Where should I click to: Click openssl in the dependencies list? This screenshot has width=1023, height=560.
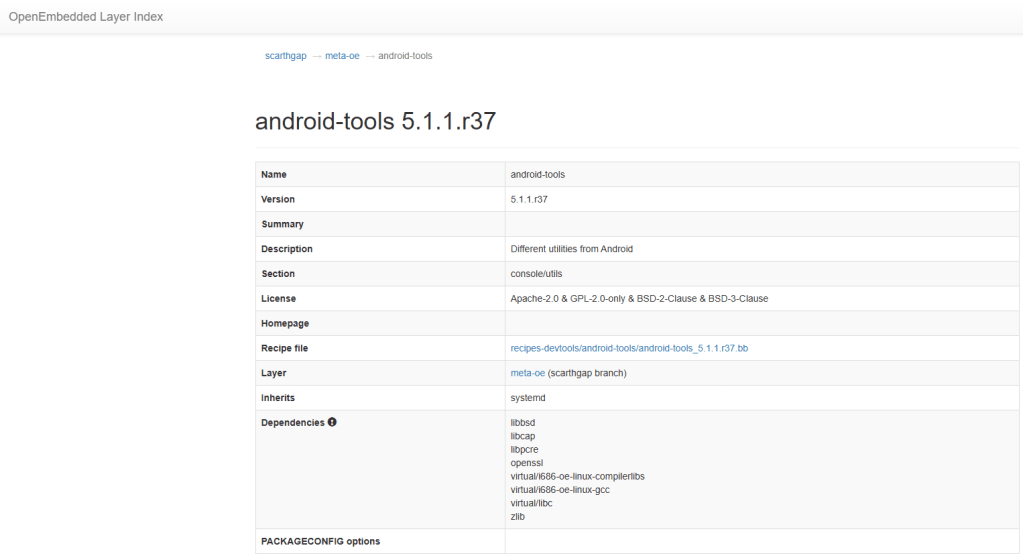point(527,463)
